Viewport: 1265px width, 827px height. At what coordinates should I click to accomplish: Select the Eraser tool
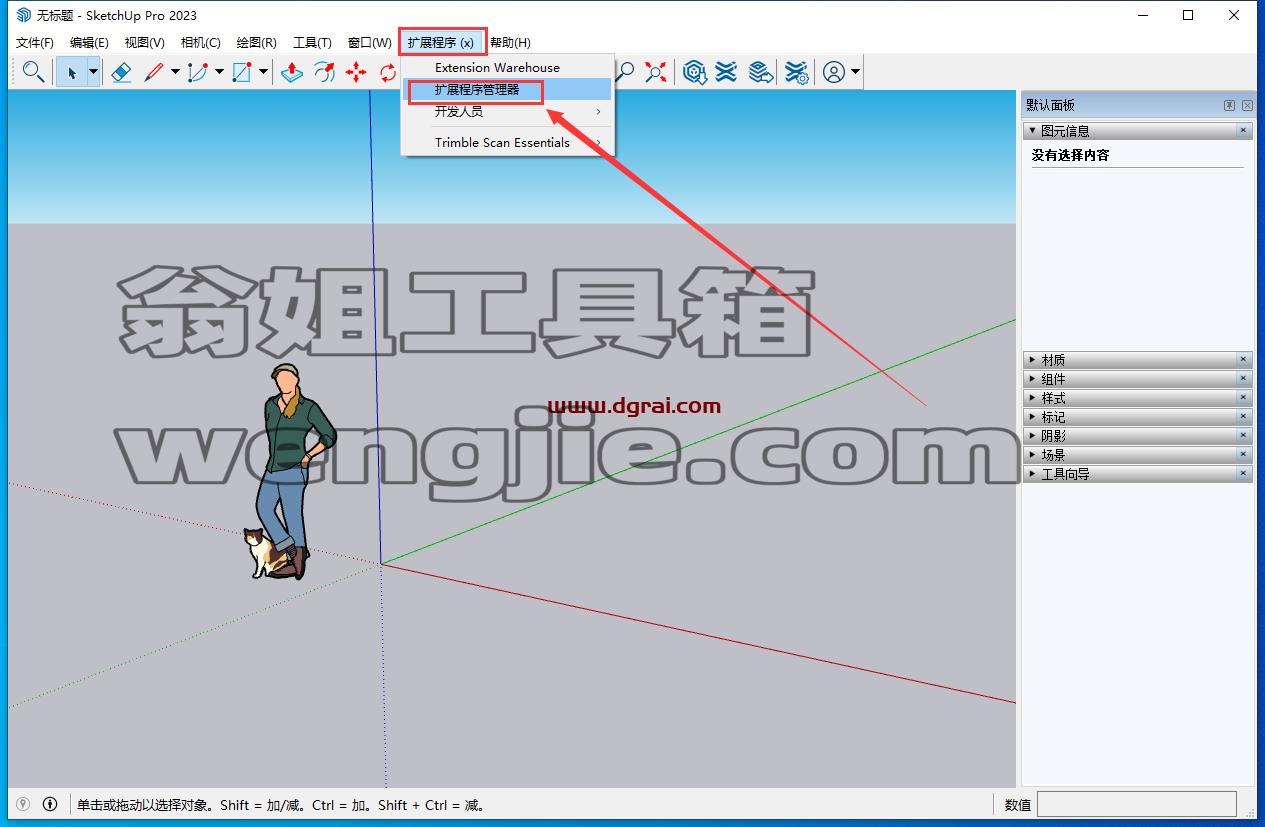(121, 72)
